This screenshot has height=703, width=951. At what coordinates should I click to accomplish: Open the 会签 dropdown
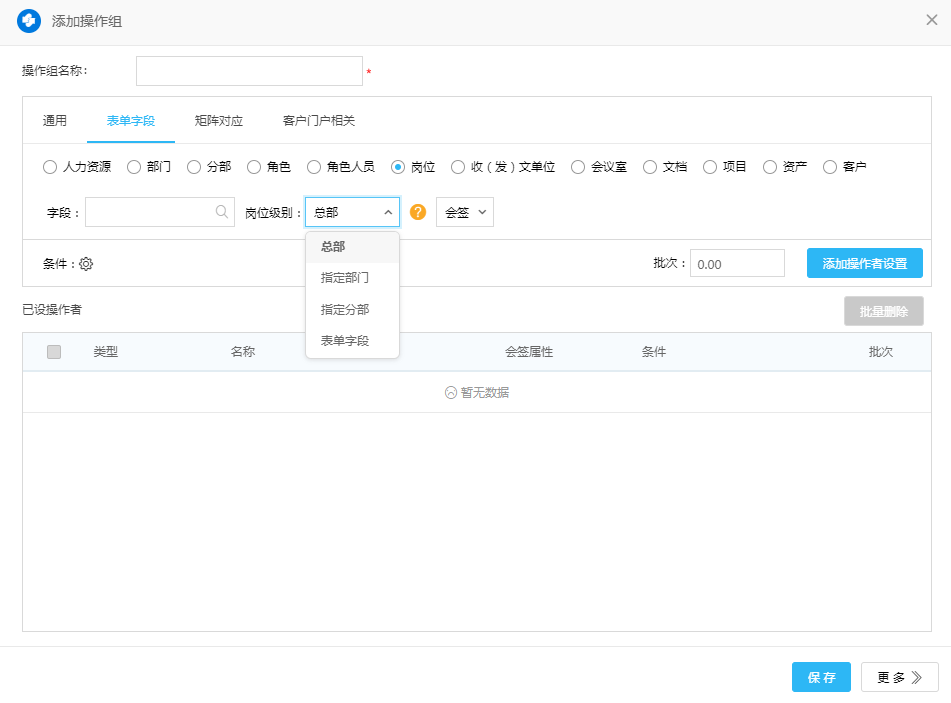(464, 212)
